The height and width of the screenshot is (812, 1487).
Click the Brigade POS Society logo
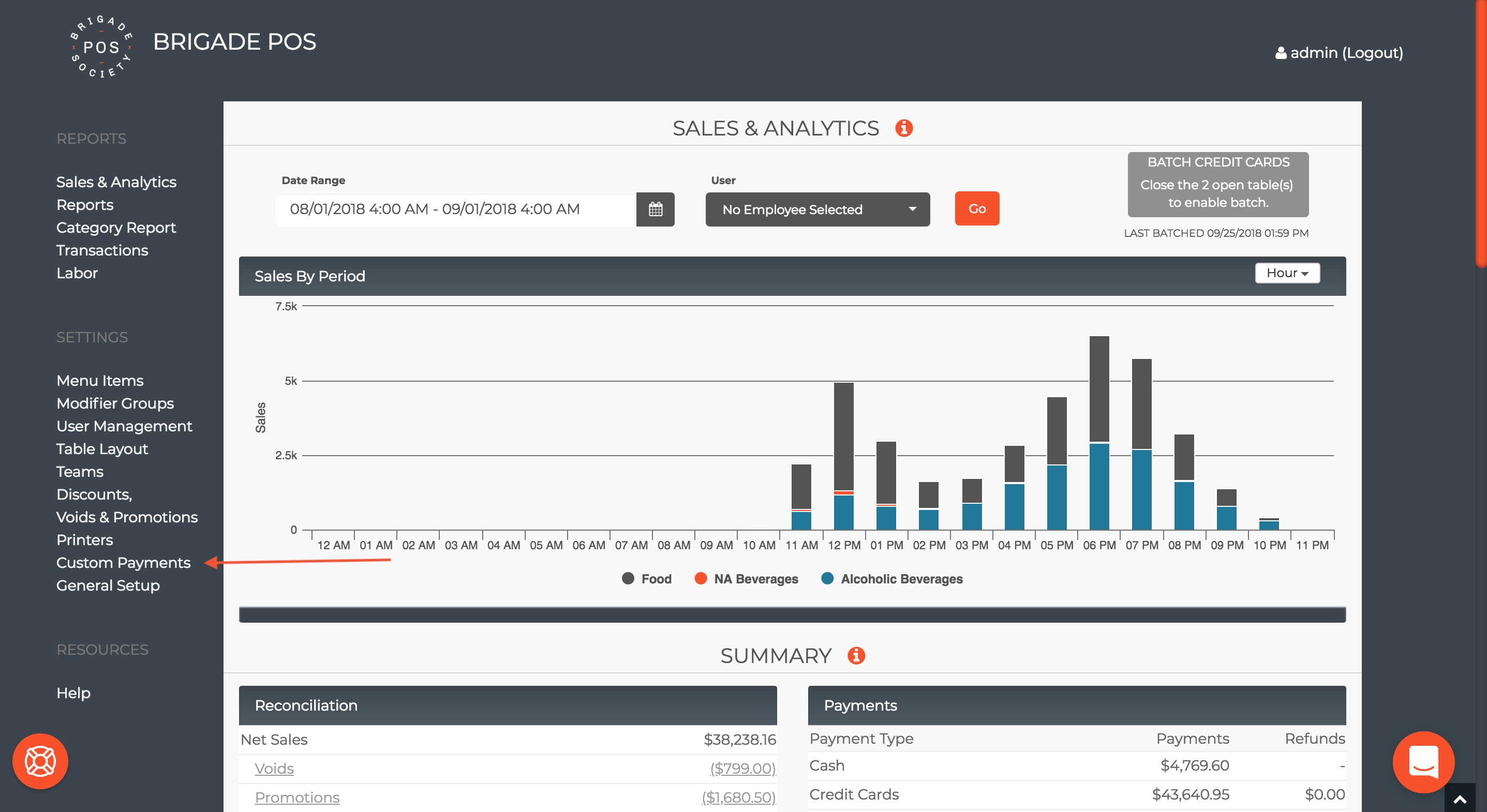point(101,47)
